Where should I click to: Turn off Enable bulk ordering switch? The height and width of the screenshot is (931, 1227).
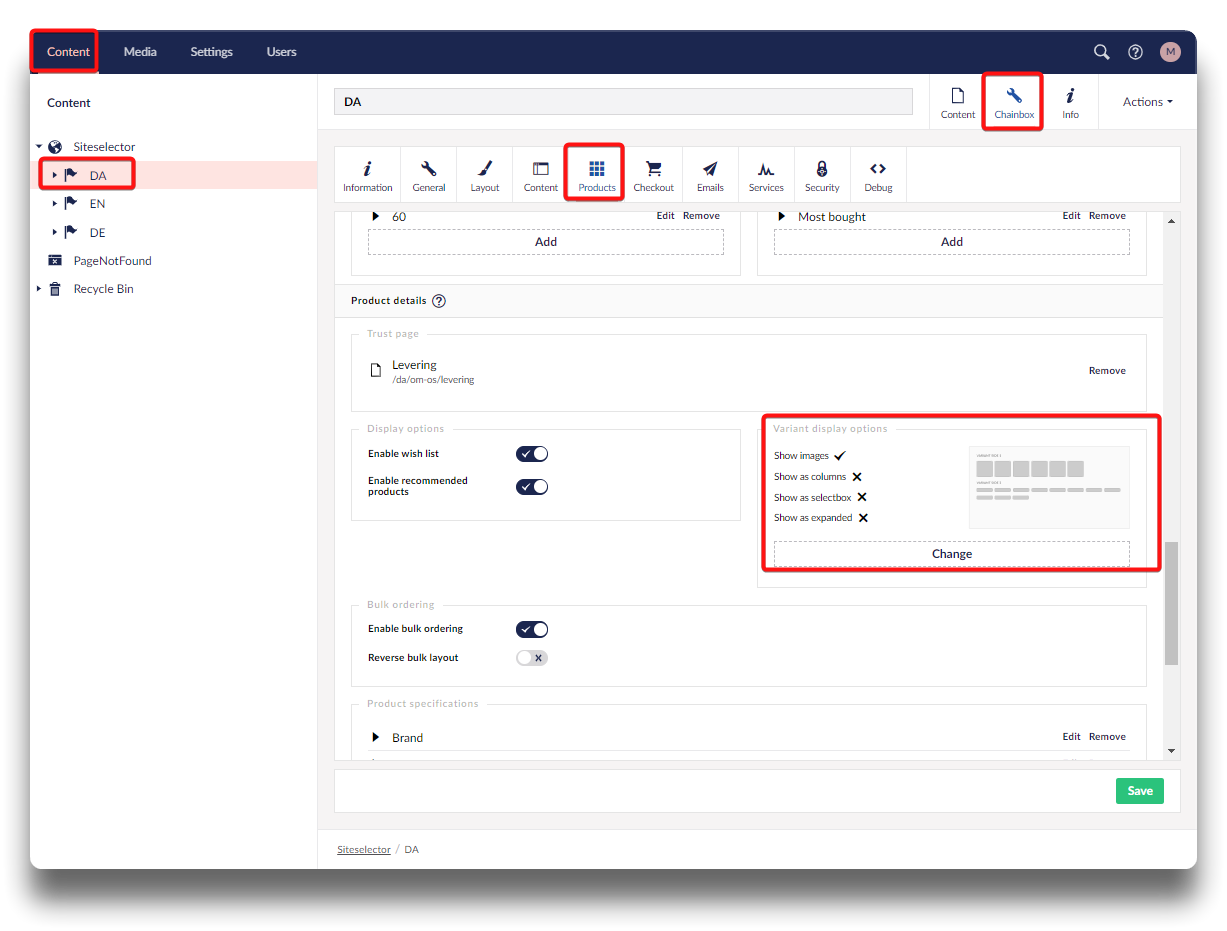(x=532, y=629)
